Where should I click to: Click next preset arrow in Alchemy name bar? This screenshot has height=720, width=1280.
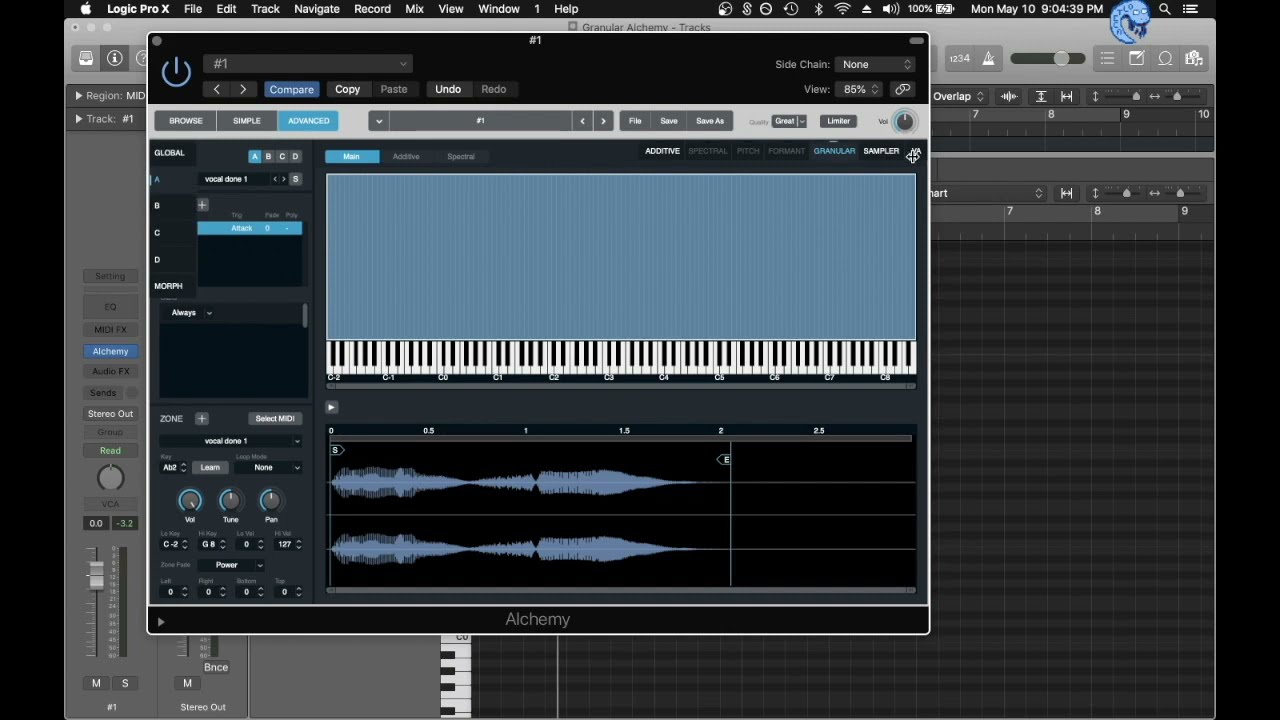click(603, 121)
